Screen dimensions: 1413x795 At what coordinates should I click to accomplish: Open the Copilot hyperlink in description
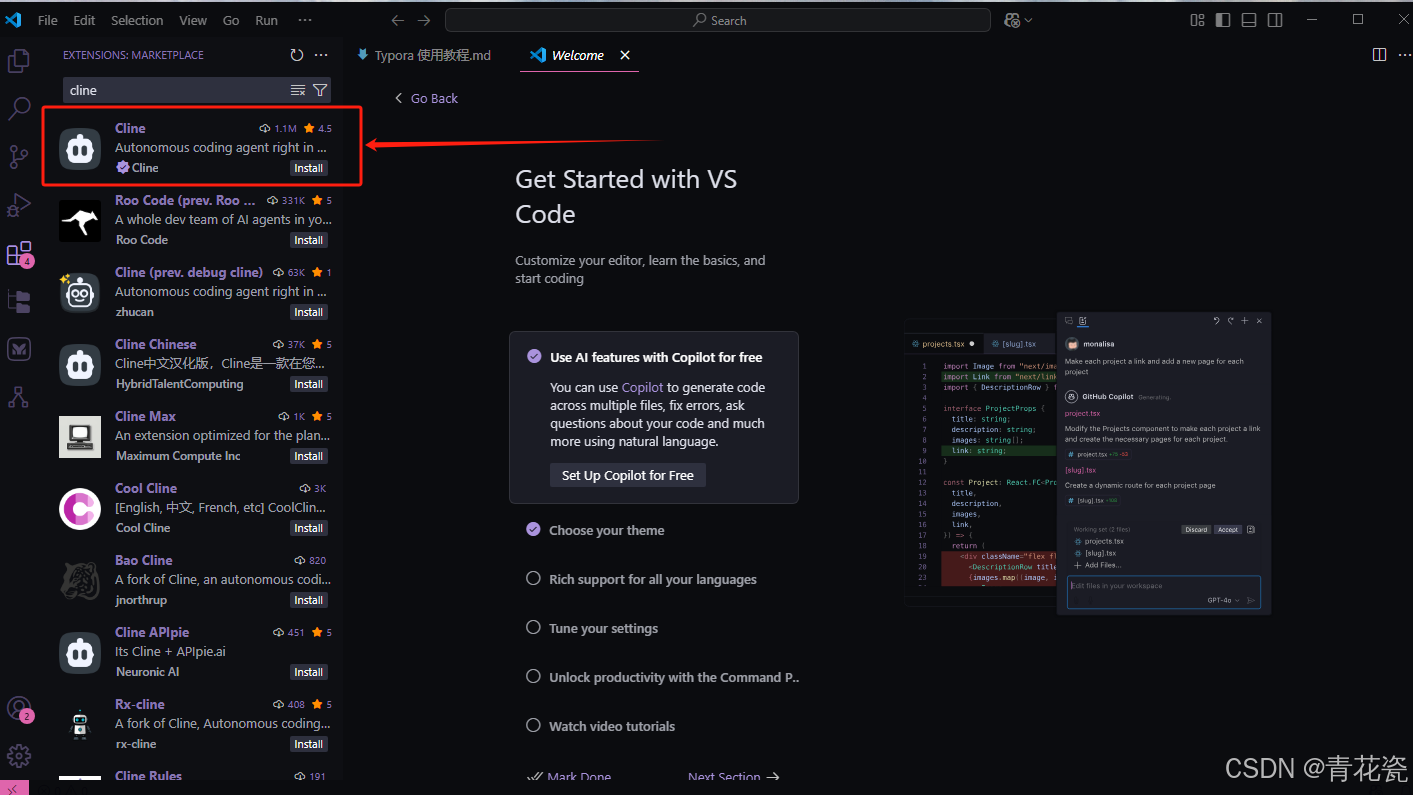pyautogui.click(x=642, y=387)
